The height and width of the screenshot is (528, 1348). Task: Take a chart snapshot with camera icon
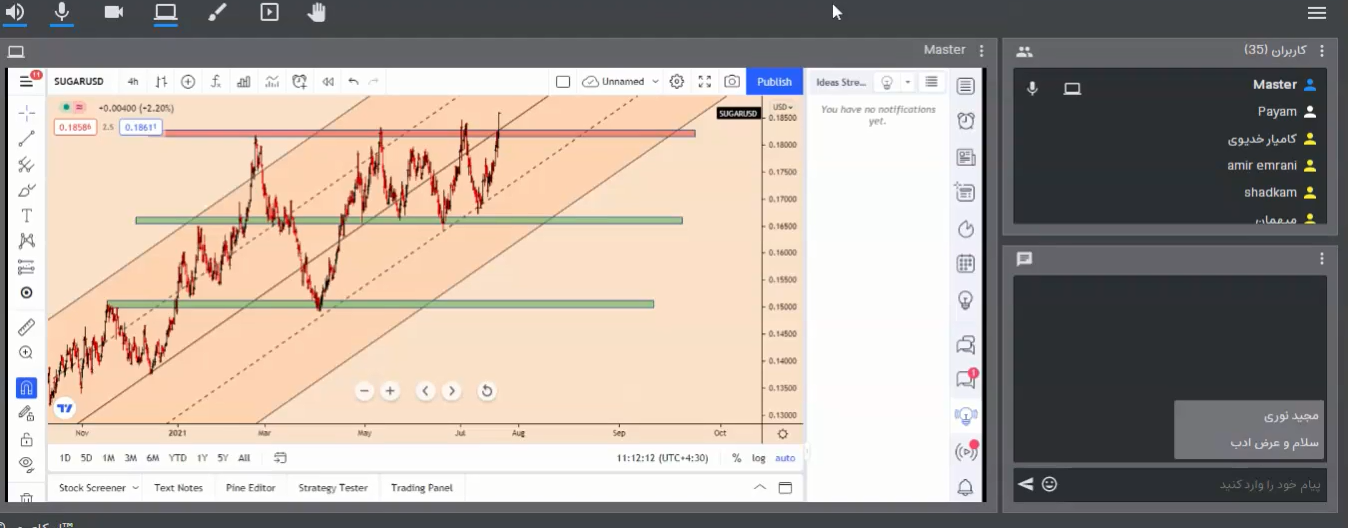click(x=732, y=82)
